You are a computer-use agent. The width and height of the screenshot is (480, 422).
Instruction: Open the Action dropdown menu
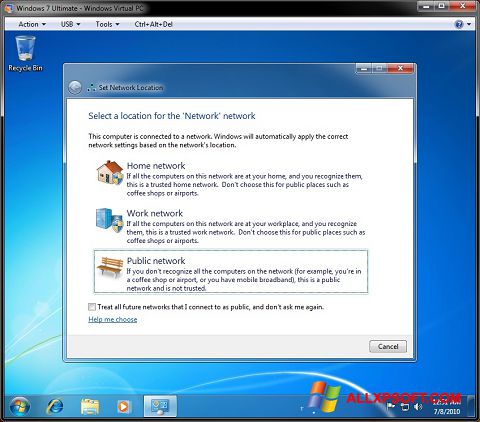(x=32, y=24)
